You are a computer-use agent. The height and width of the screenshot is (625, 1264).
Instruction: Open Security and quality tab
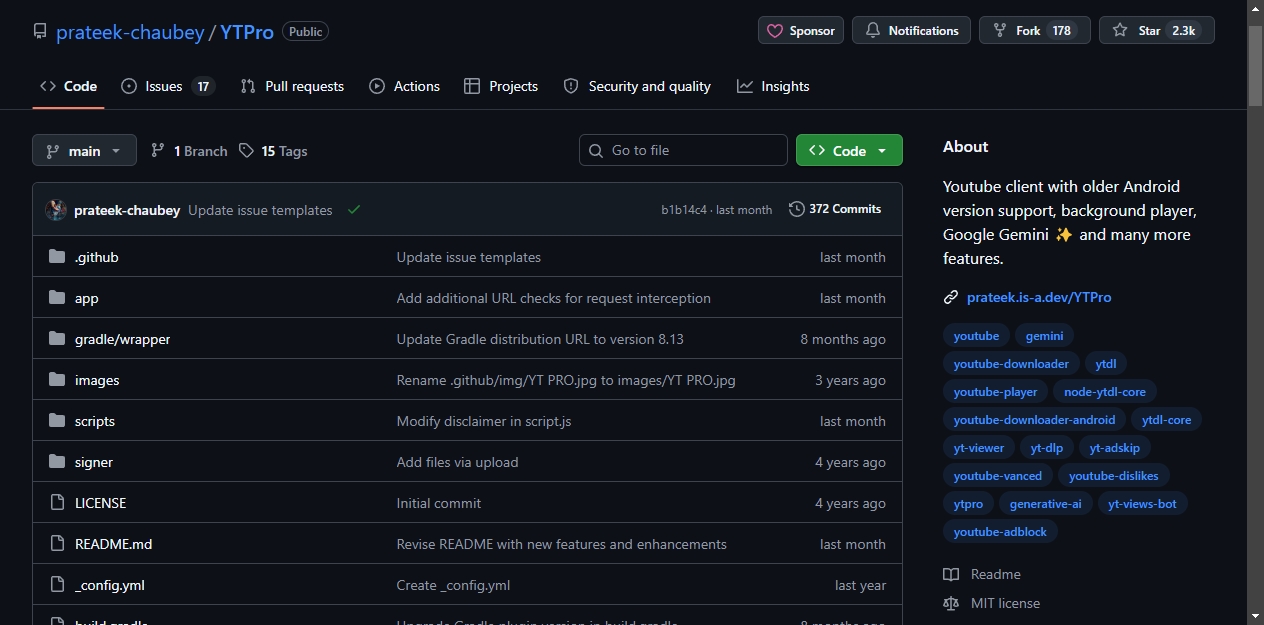pyautogui.click(x=637, y=86)
